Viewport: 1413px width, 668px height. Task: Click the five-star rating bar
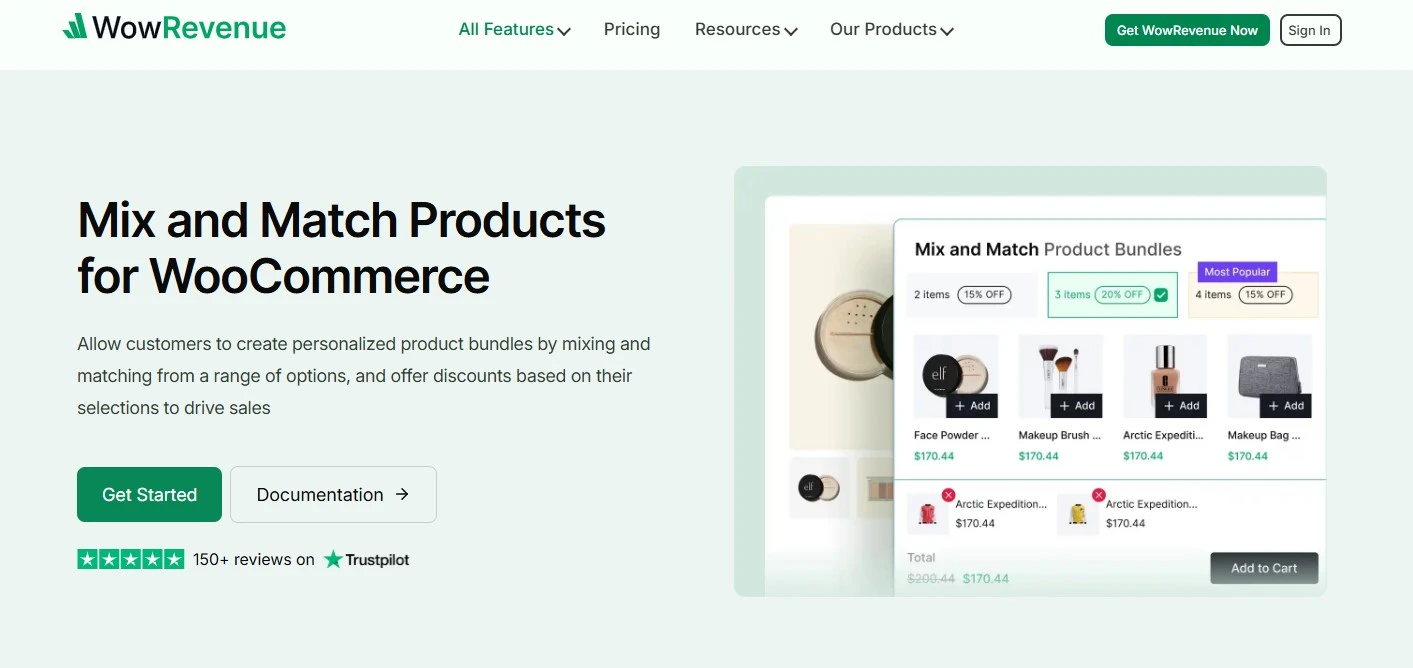click(x=130, y=559)
